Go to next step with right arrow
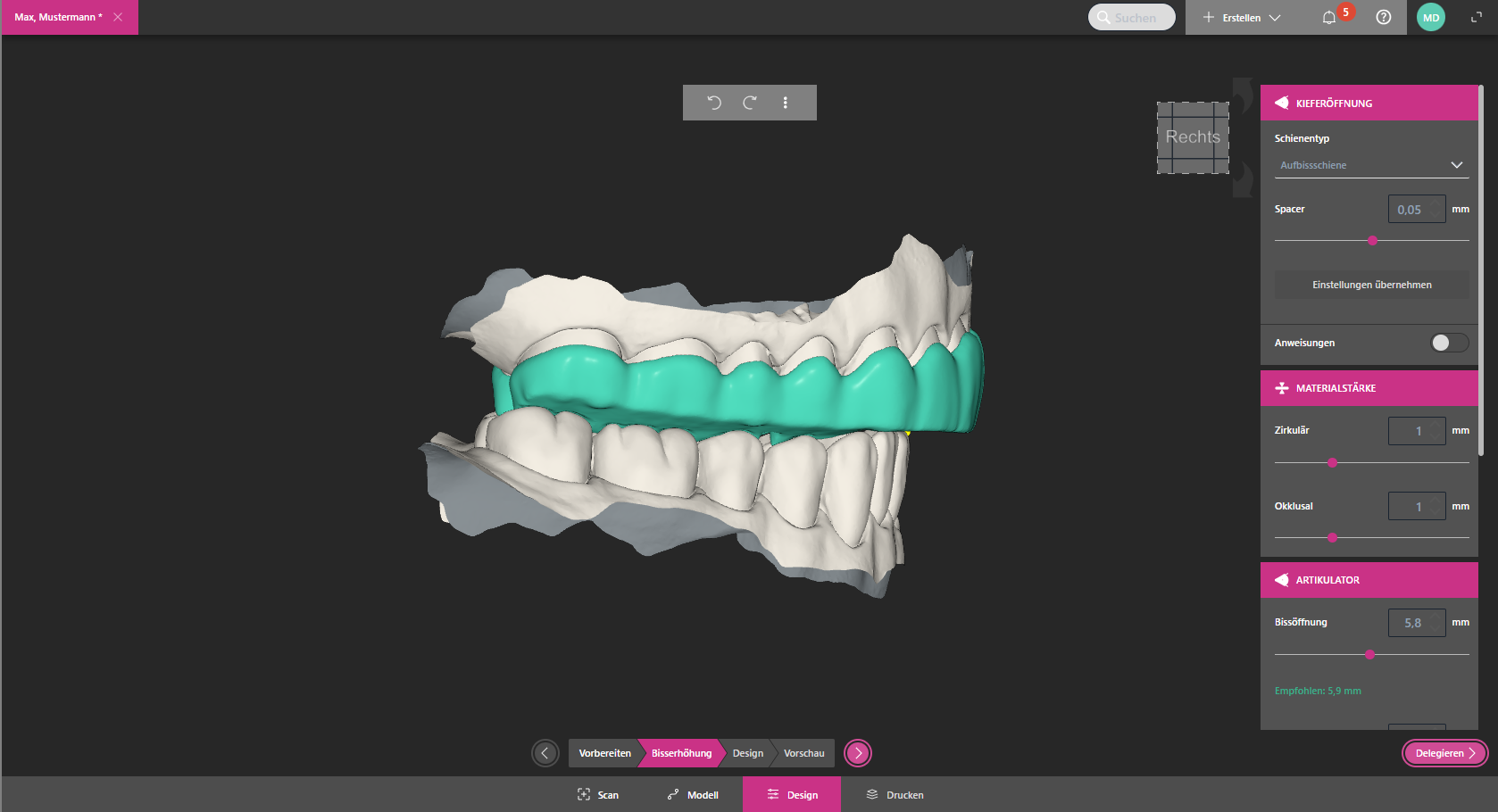This screenshot has height=812, width=1498. 858,753
